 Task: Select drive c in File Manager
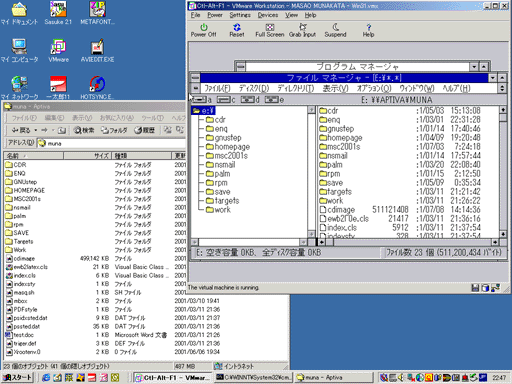click(226, 100)
